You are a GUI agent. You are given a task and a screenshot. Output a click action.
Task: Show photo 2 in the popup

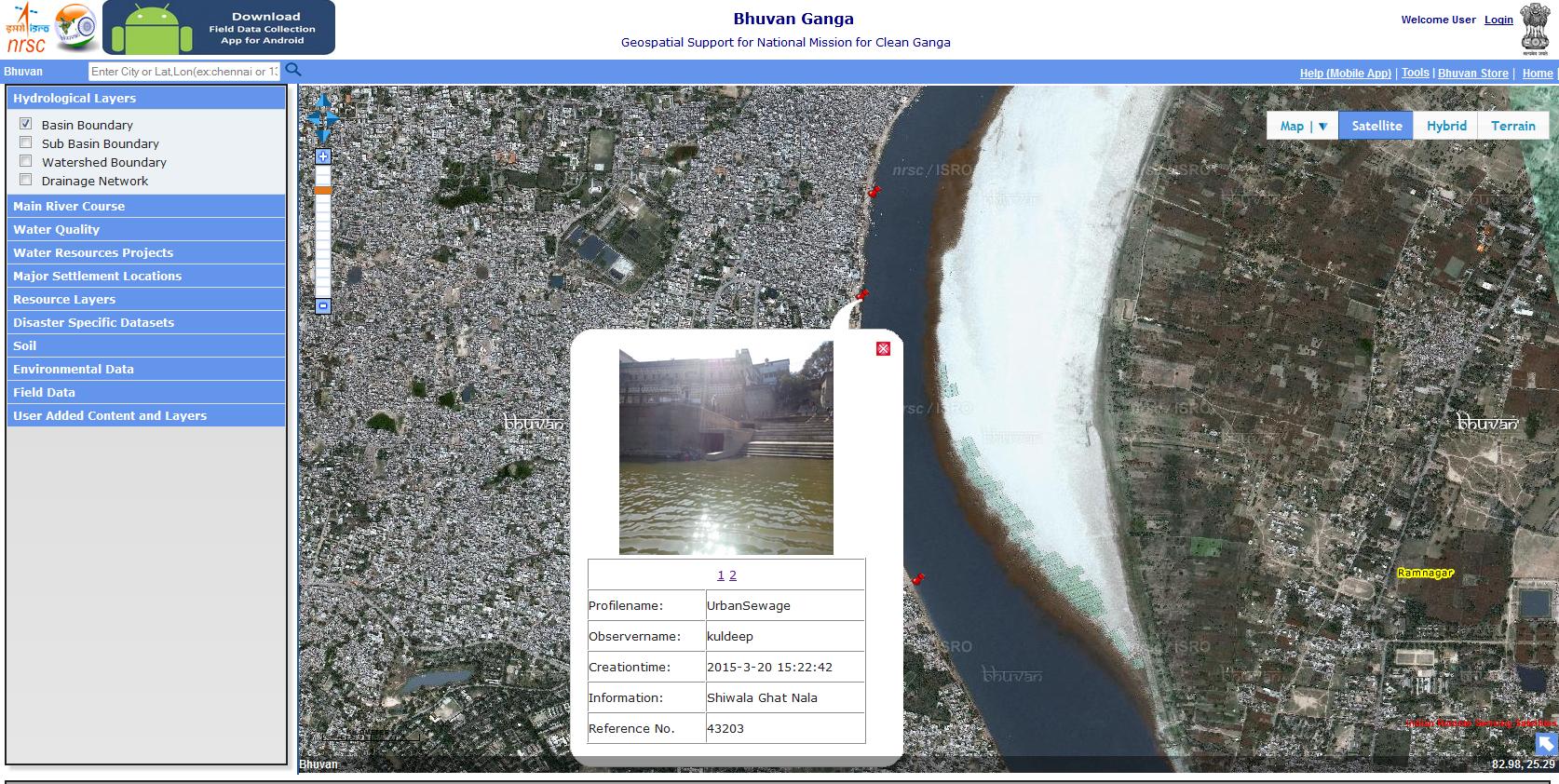click(733, 575)
